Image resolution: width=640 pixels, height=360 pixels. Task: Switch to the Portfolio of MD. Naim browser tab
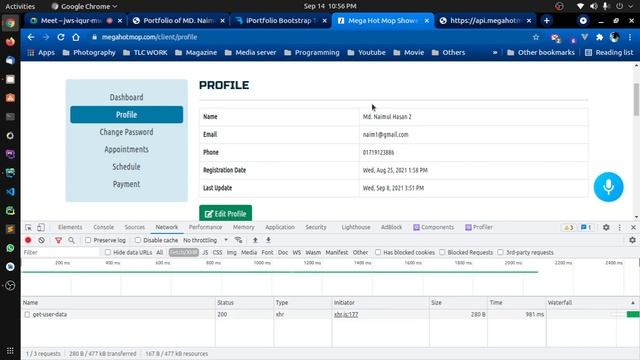point(178,20)
